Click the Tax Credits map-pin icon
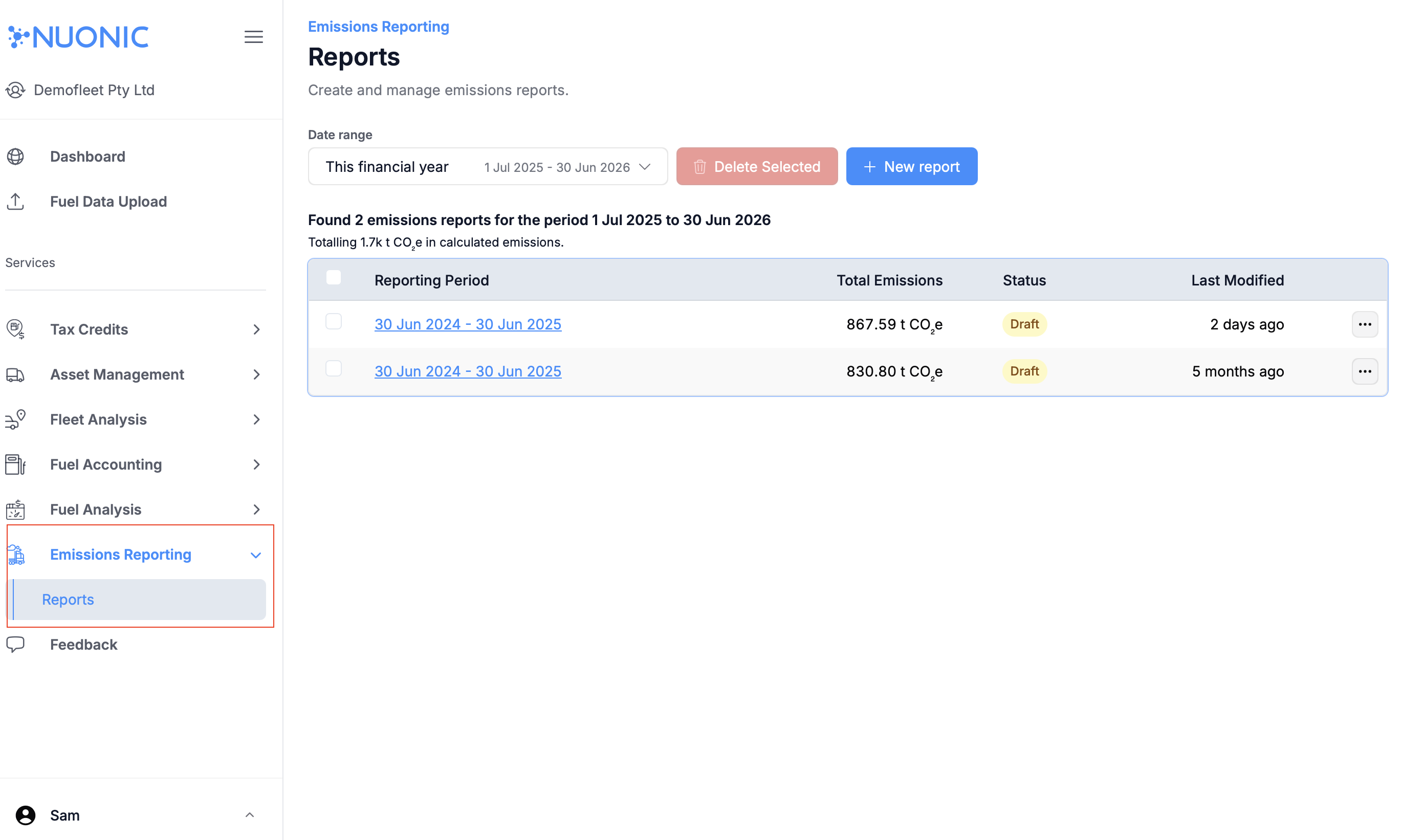1402x840 pixels. click(15, 329)
